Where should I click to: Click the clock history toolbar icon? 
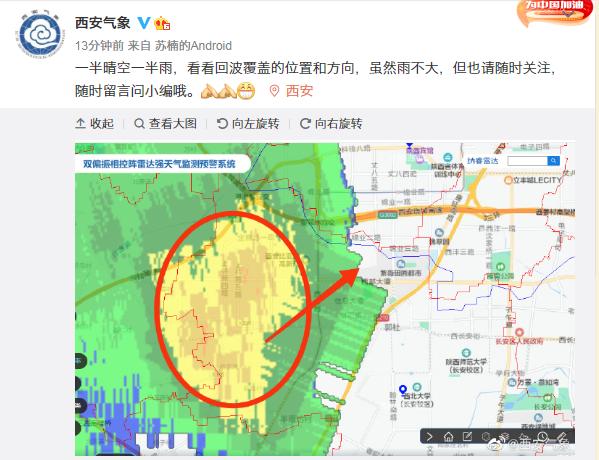[542, 436]
